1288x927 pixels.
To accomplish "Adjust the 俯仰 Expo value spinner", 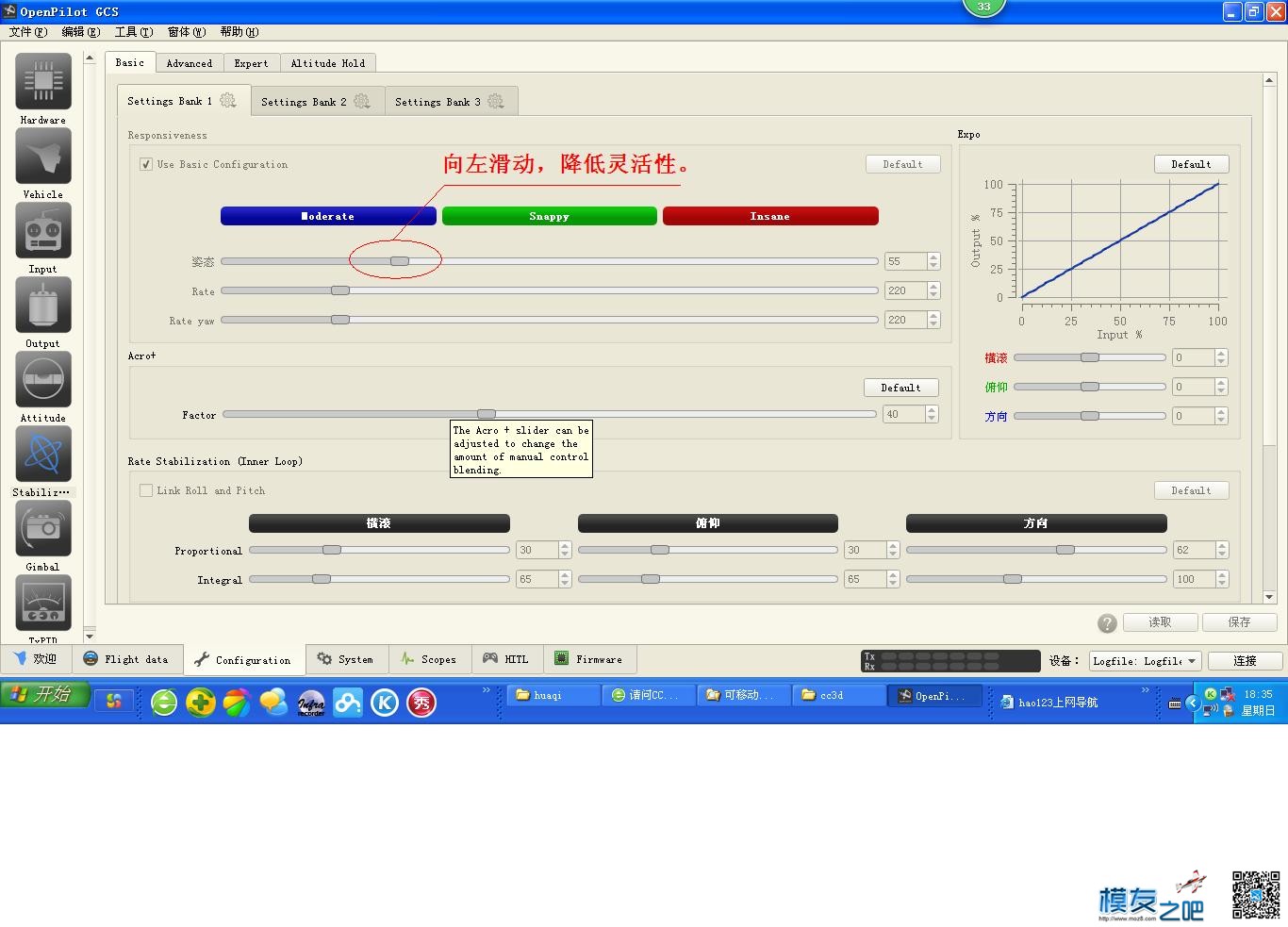I will 1221,387.
